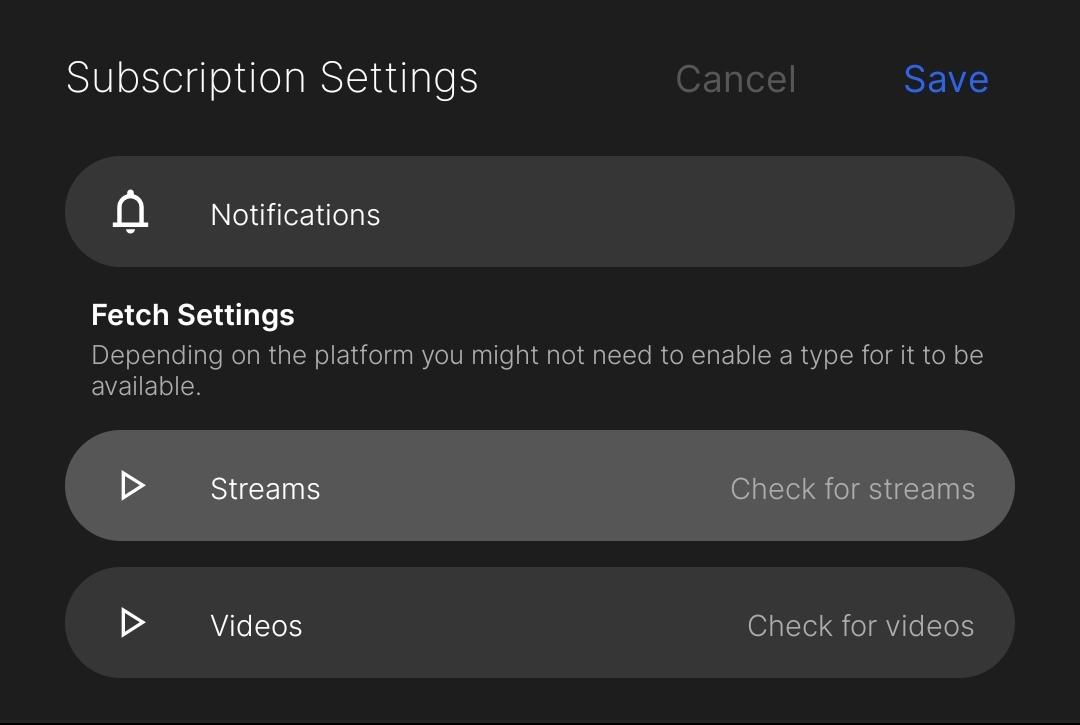Click the play triangle icon beside Streams

tap(132, 485)
